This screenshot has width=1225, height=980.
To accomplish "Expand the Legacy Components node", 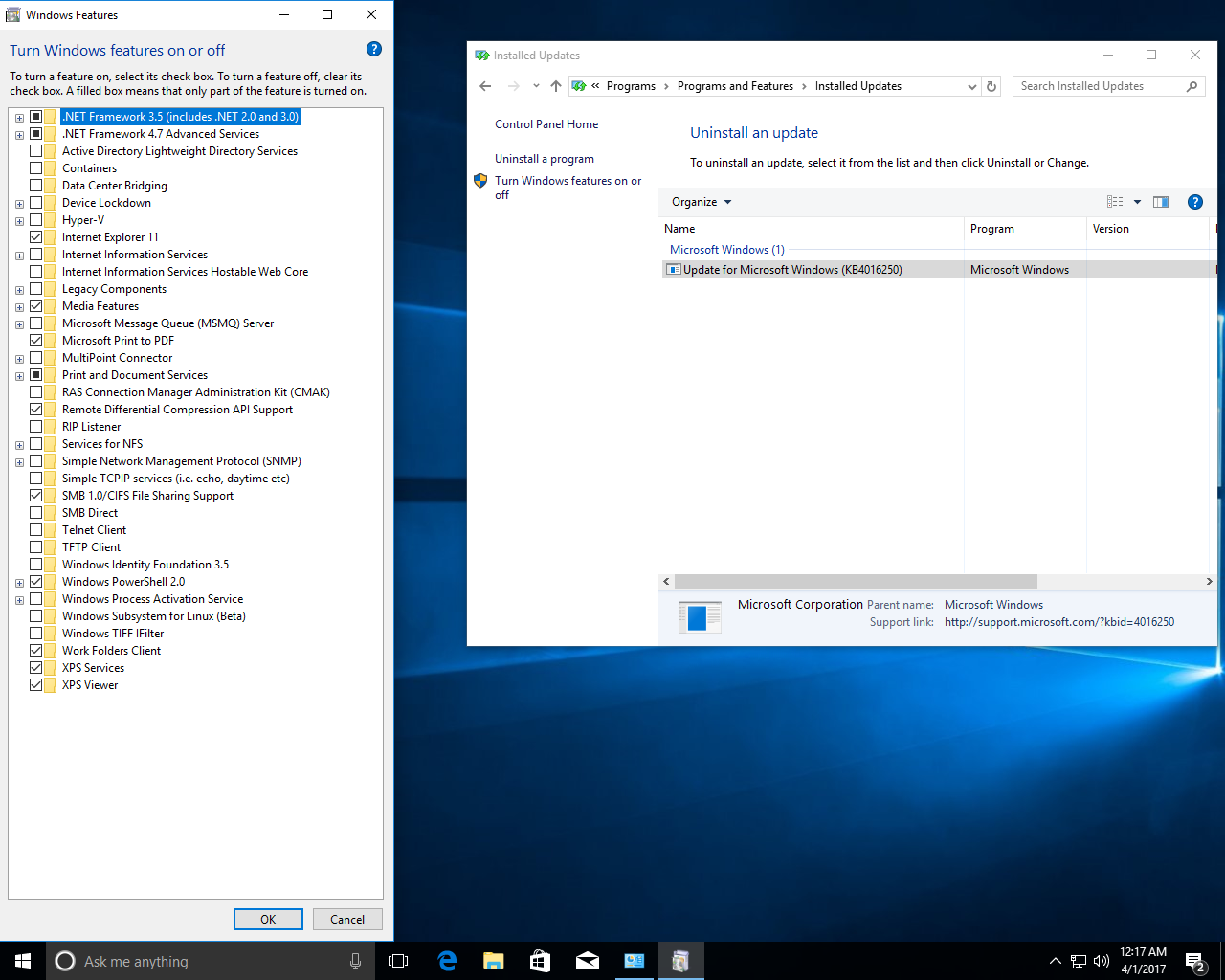I will [x=19, y=290].
